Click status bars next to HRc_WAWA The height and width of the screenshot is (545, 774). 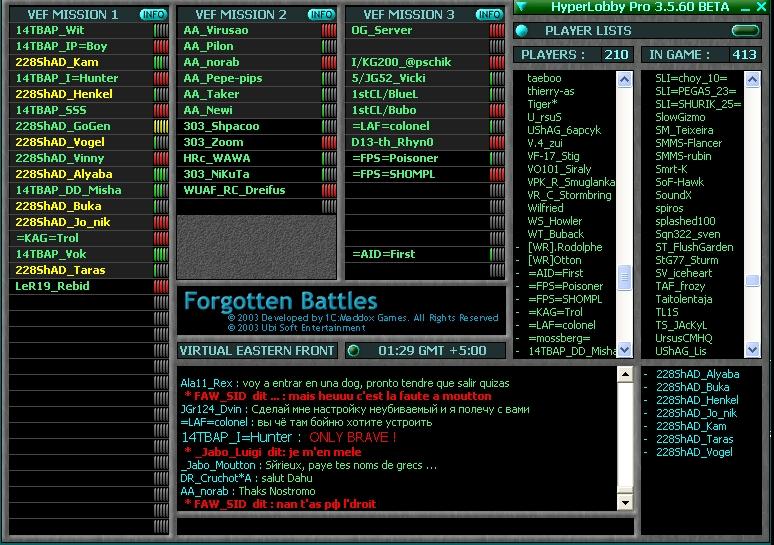pyautogui.click(x=329, y=158)
